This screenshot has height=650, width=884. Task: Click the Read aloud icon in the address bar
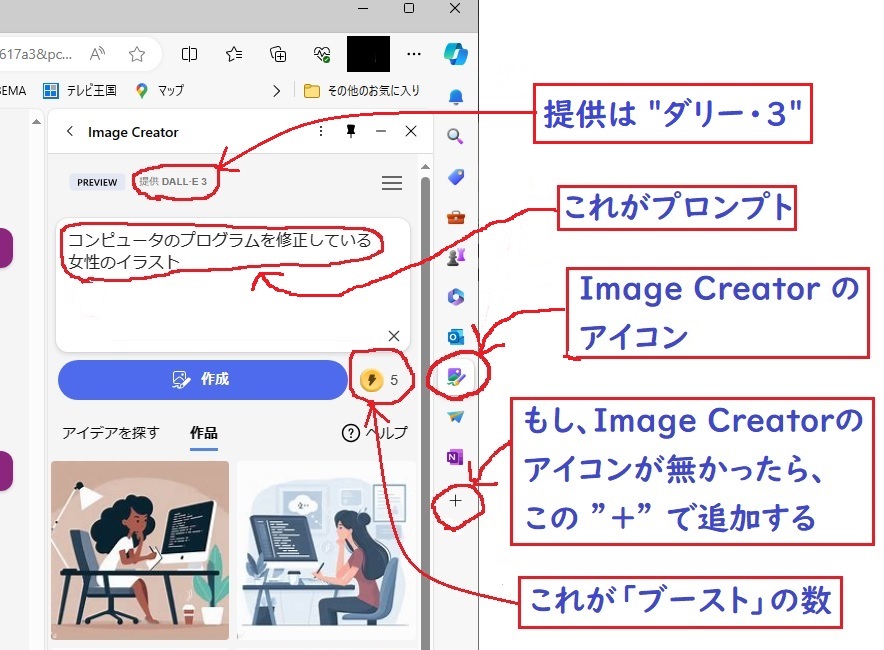click(x=97, y=54)
